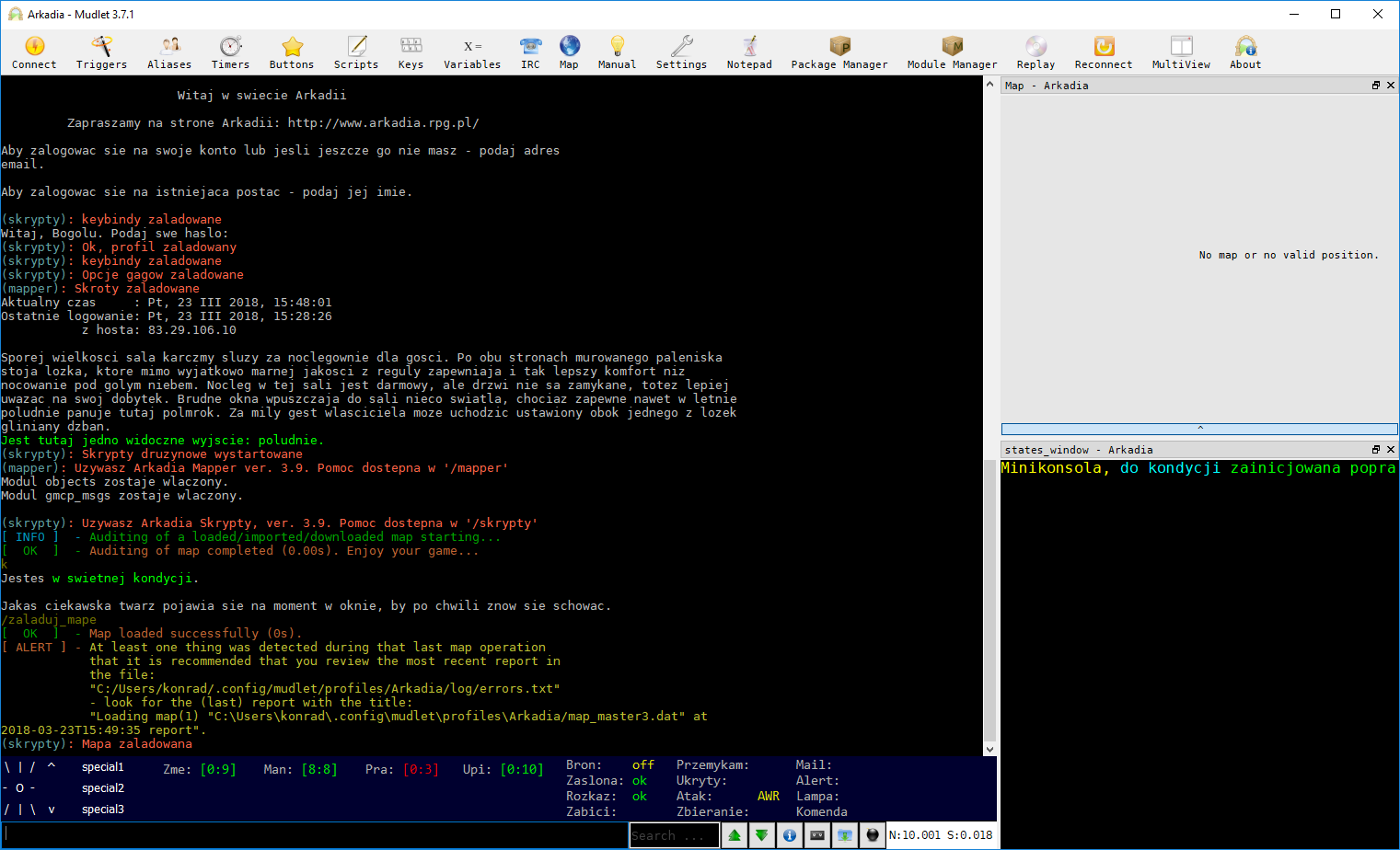Open the Variables editor
Viewport: 1400px width, 850px height.
[x=472, y=52]
